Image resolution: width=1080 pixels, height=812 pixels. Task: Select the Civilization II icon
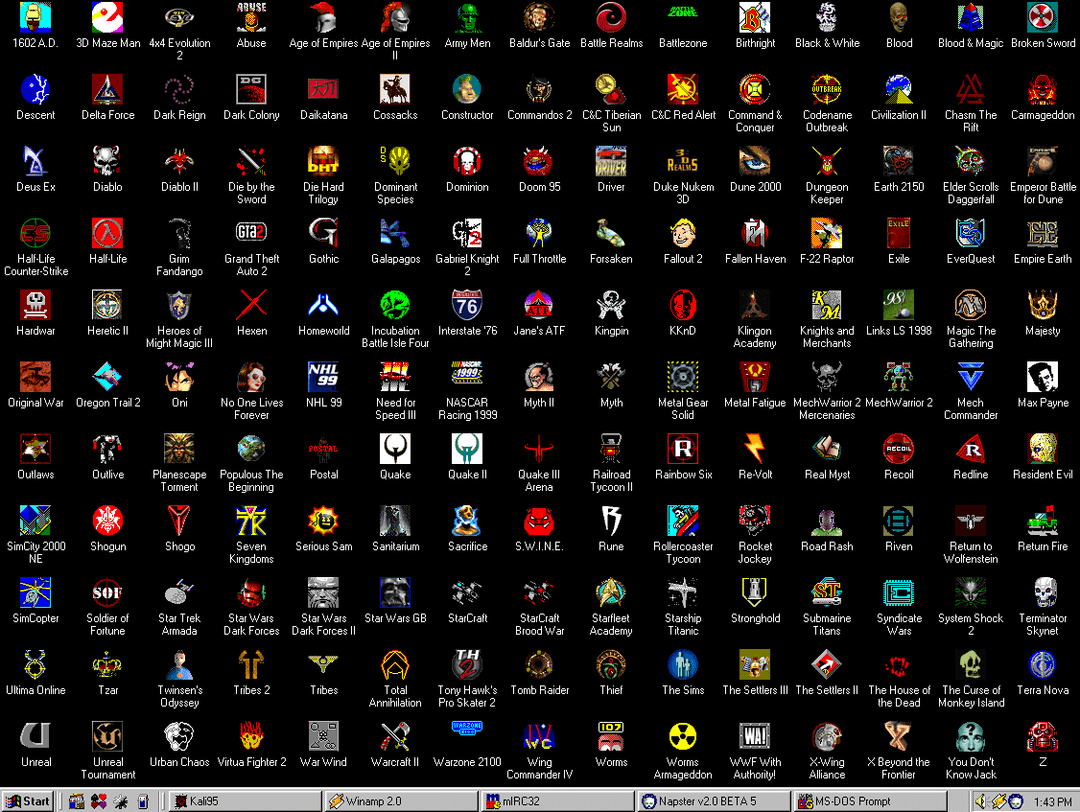(899, 89)
